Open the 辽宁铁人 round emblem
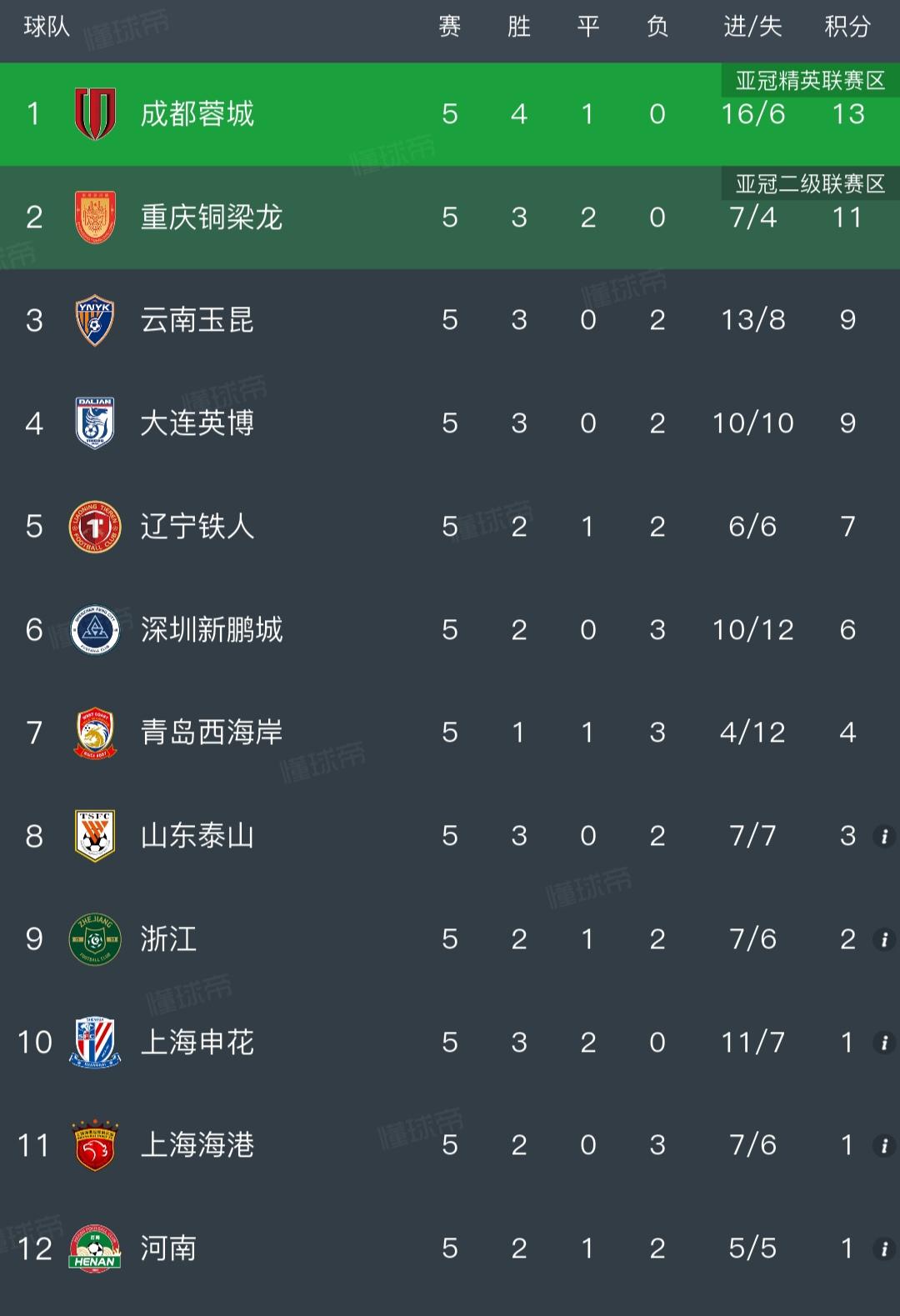Screen dimensions: 900x1316 95,527
